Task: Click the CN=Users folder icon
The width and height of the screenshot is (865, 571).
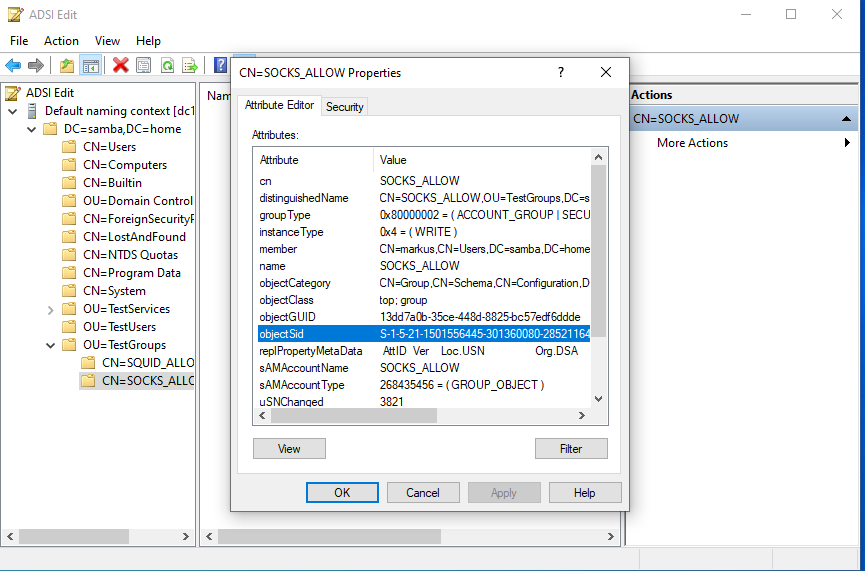Action: tap(69, 147)
